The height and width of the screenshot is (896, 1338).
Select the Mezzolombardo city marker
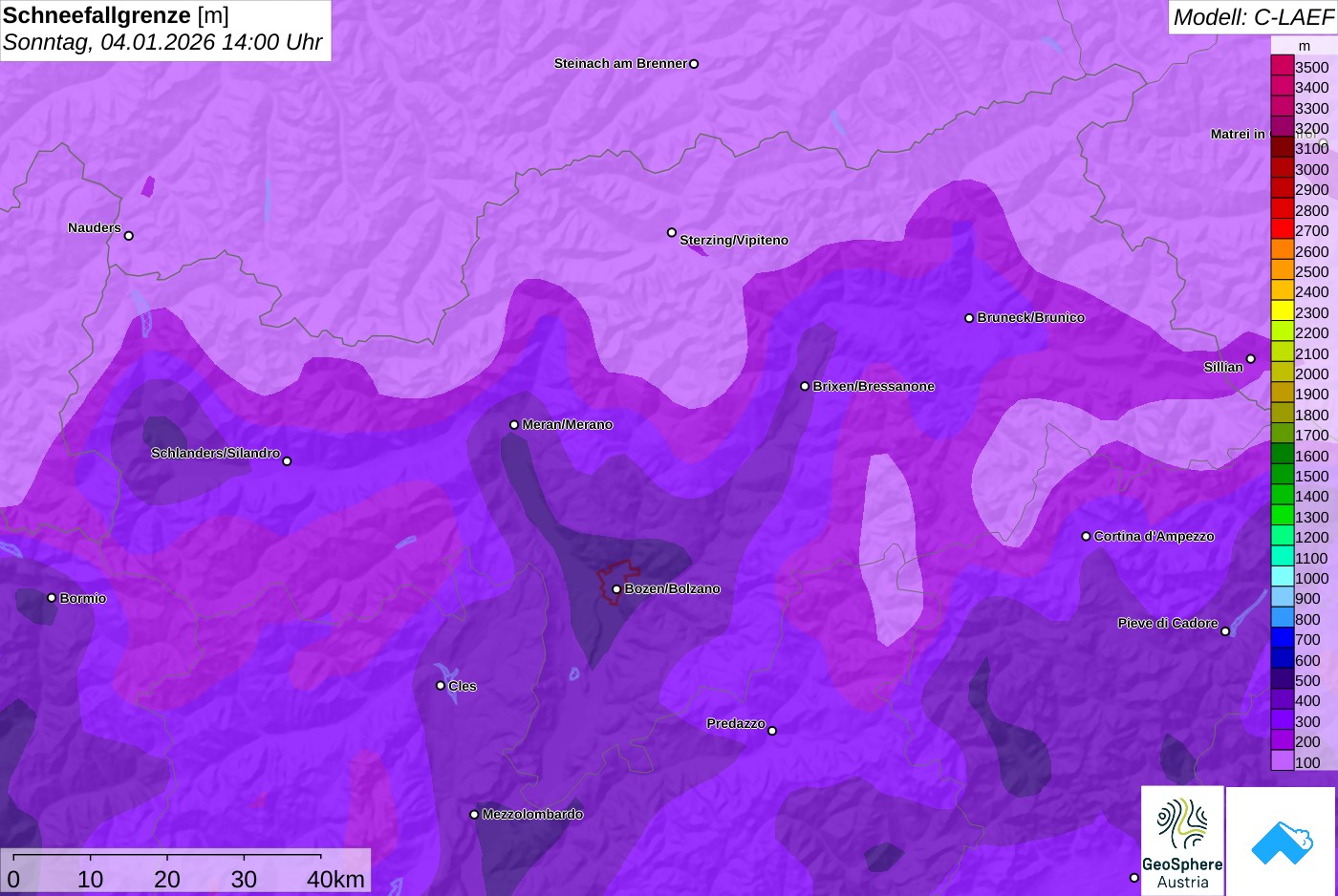click(x=474, y=815)
